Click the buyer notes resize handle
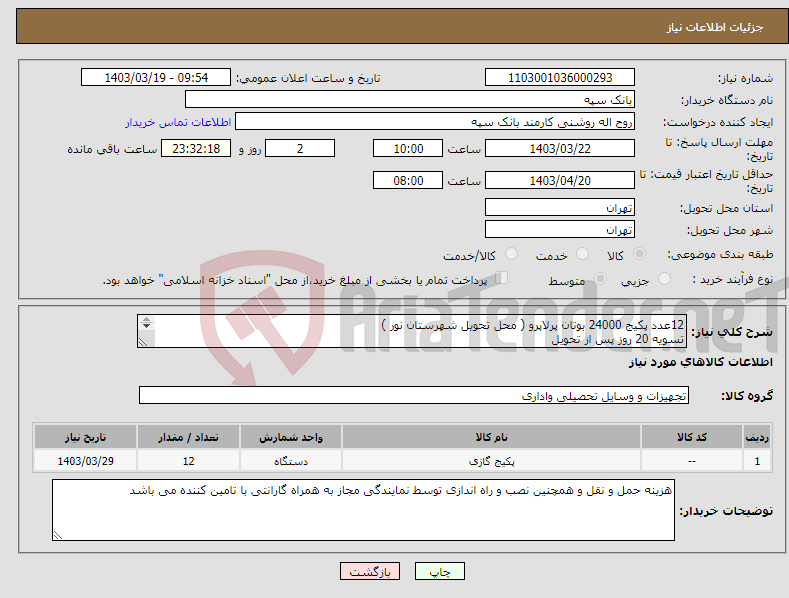The height and width of the screenshot is (598, 789). click(x=58, y=535)
